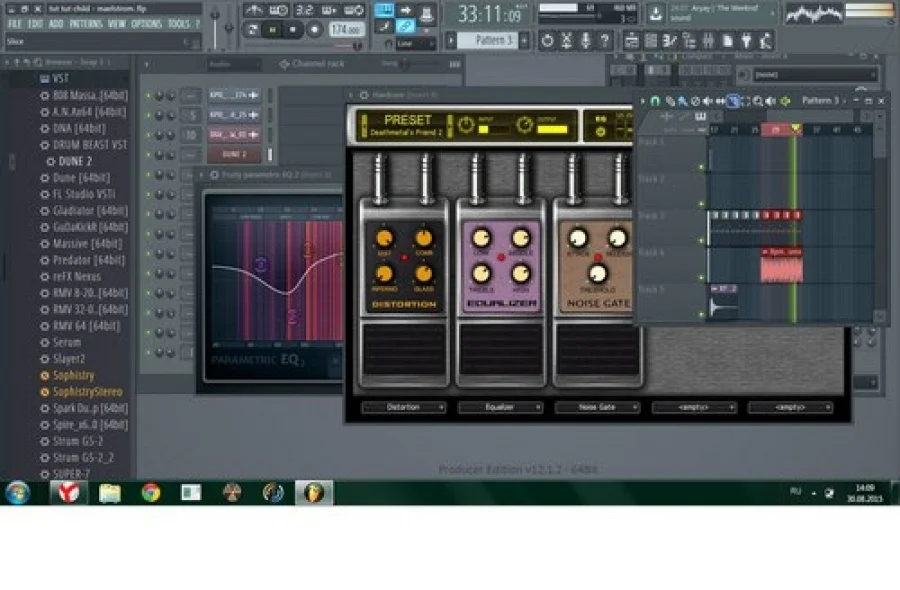Click the download content library icon
The height and width of the screenshot is (590, 900).
pos(656,14)
